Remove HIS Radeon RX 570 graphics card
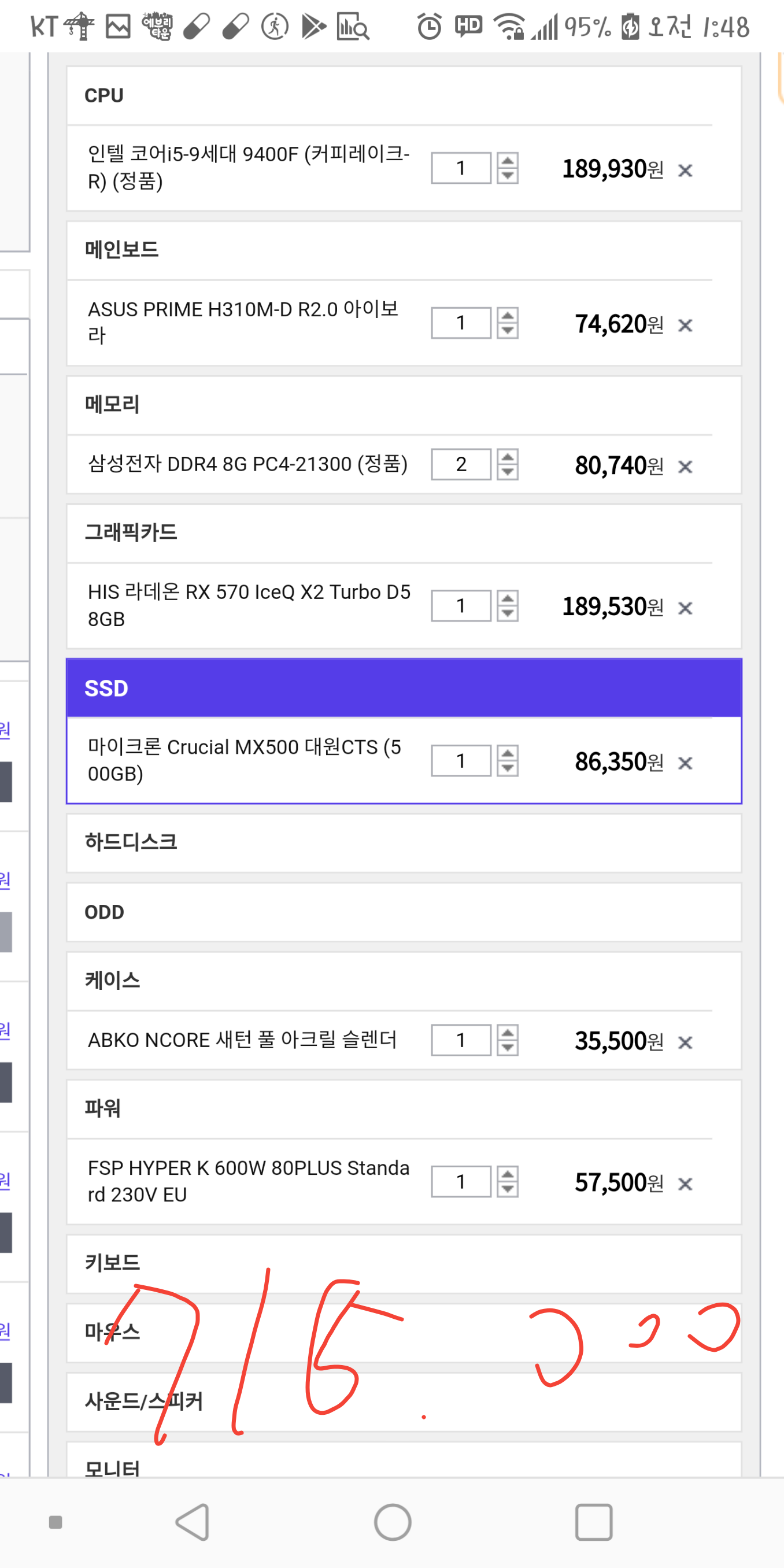 point(685,608)
